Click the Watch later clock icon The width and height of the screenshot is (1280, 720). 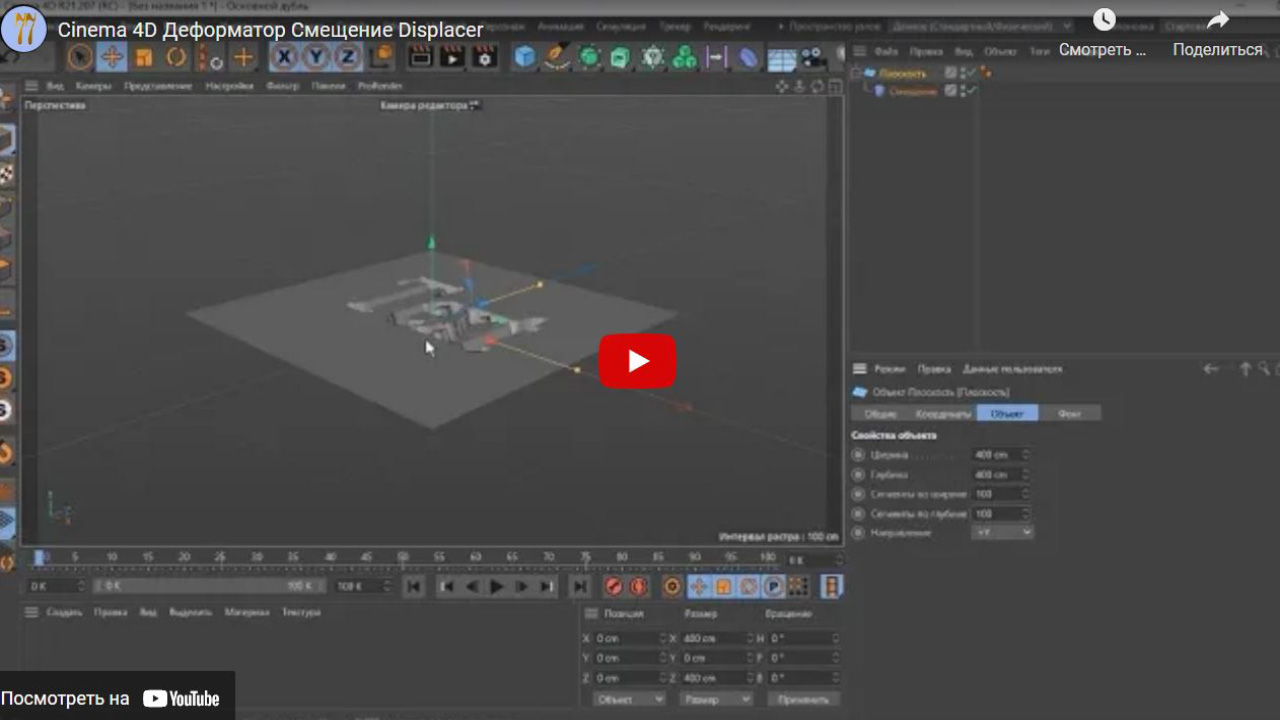point(1103,20)
